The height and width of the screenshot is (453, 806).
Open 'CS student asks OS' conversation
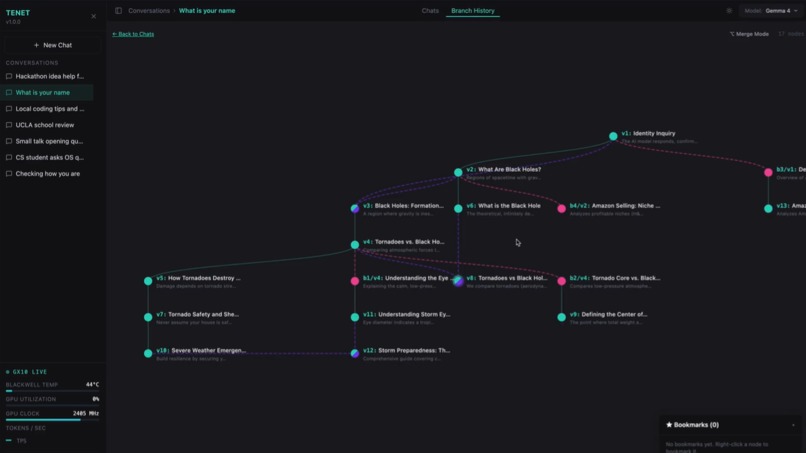[x=46, y=157]
